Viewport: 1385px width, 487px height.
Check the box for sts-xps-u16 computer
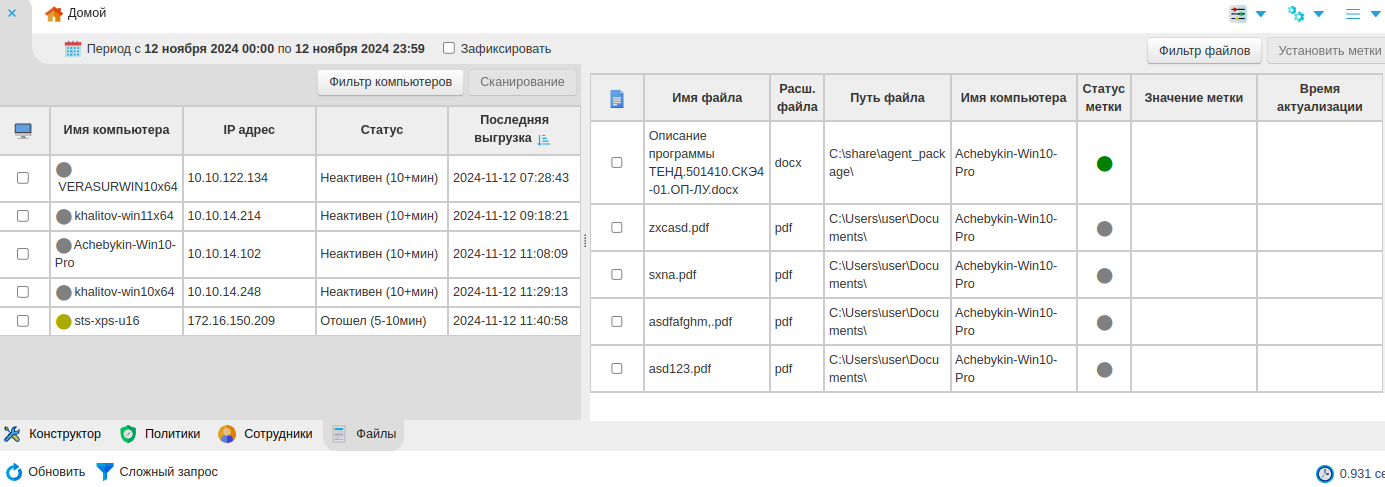(x=23, y=321)
